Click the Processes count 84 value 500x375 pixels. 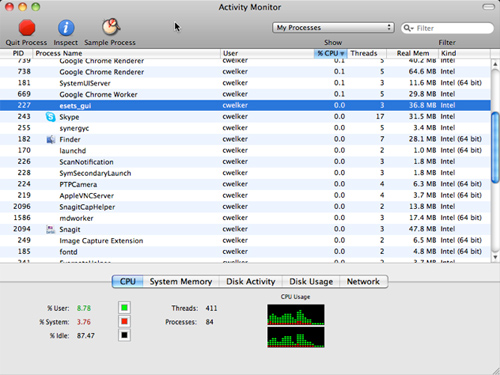click(209, 322)
